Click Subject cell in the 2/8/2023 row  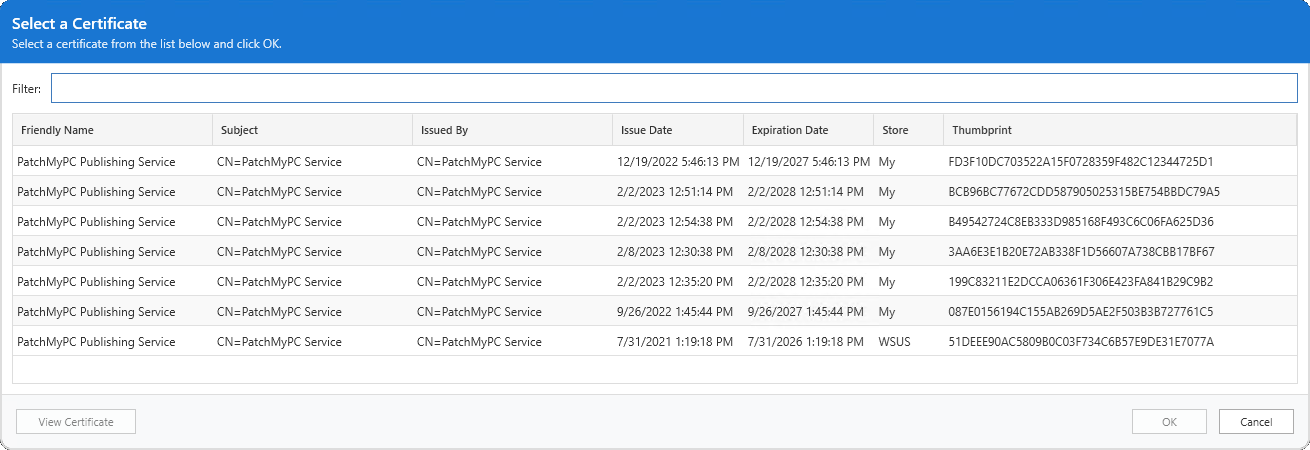(x=279, y=252)
